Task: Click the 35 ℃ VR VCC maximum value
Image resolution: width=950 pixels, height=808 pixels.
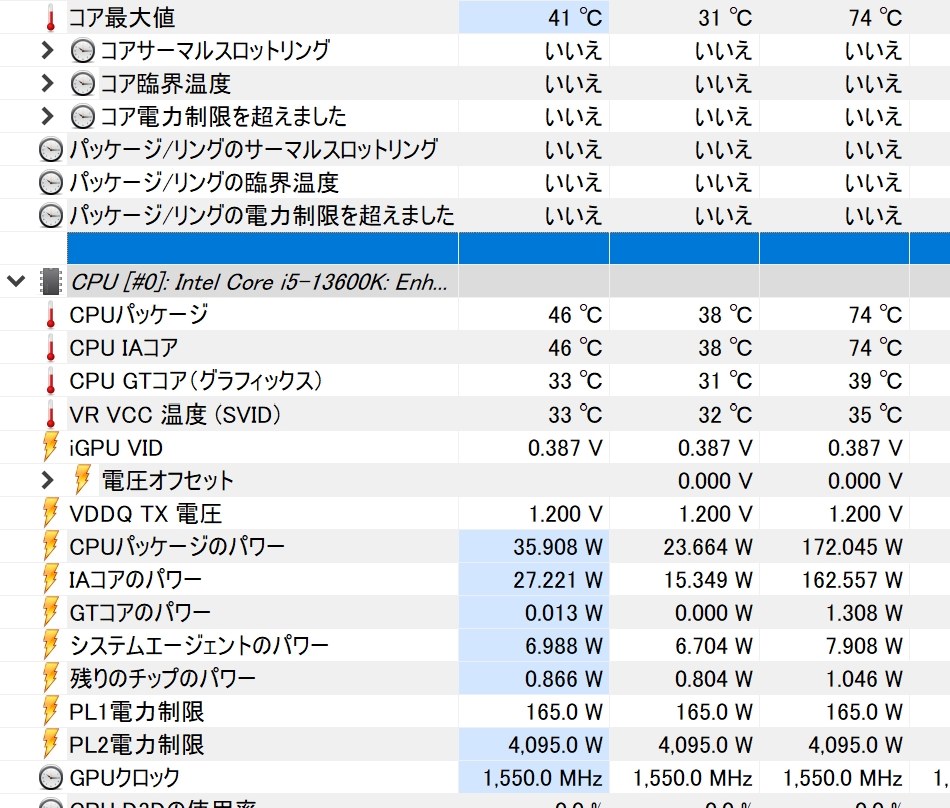Action: (x=875, y=414)
